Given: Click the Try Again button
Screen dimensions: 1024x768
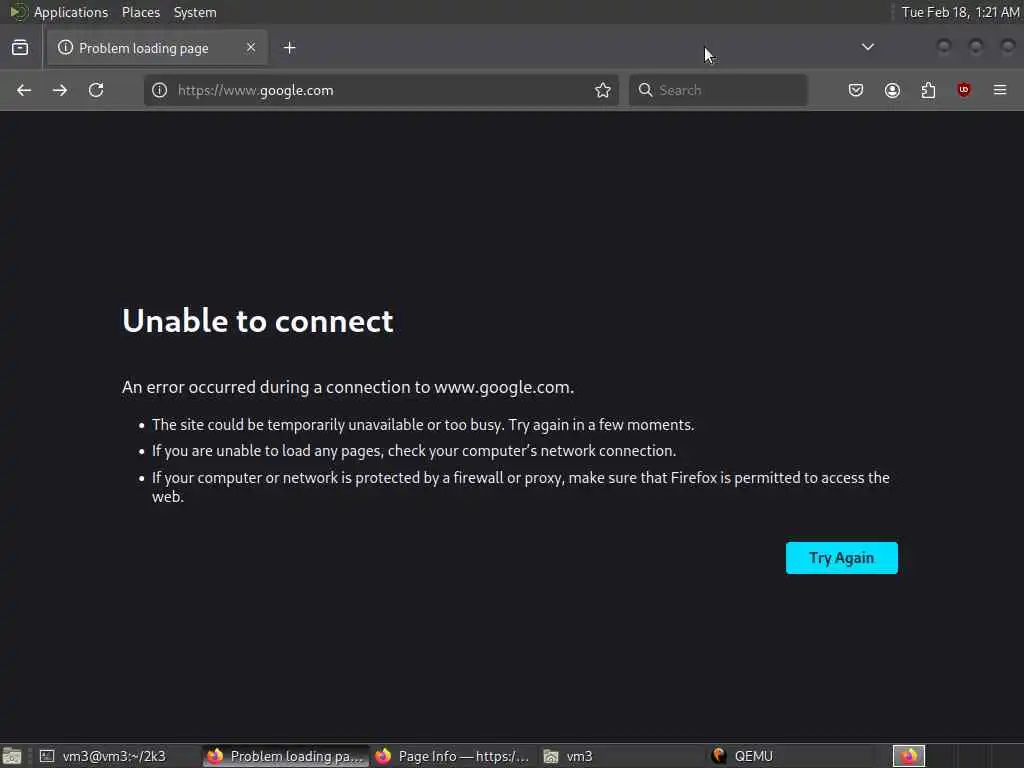Looking at the screenshot, I should (842, 558).
